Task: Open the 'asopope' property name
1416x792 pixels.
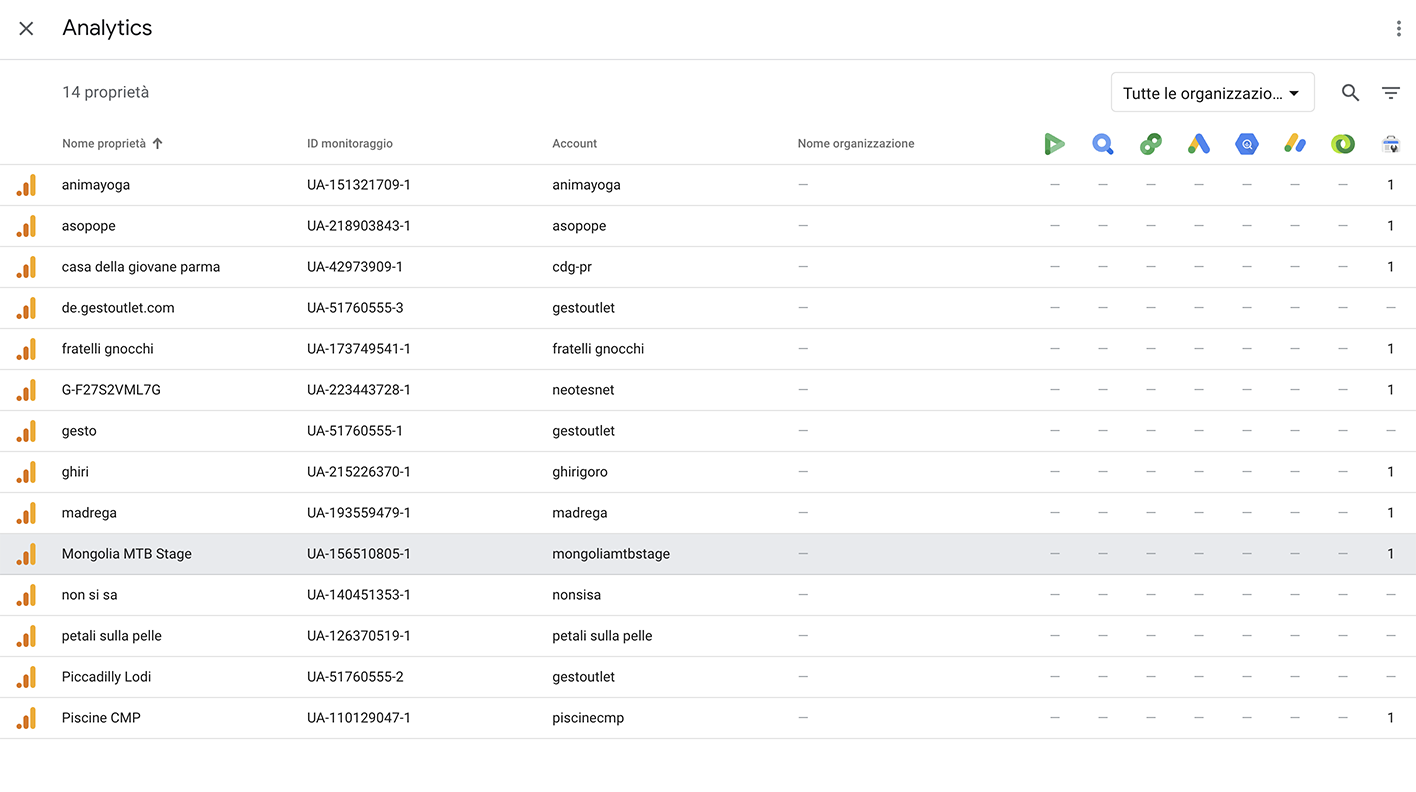Action: click(89, 226)
